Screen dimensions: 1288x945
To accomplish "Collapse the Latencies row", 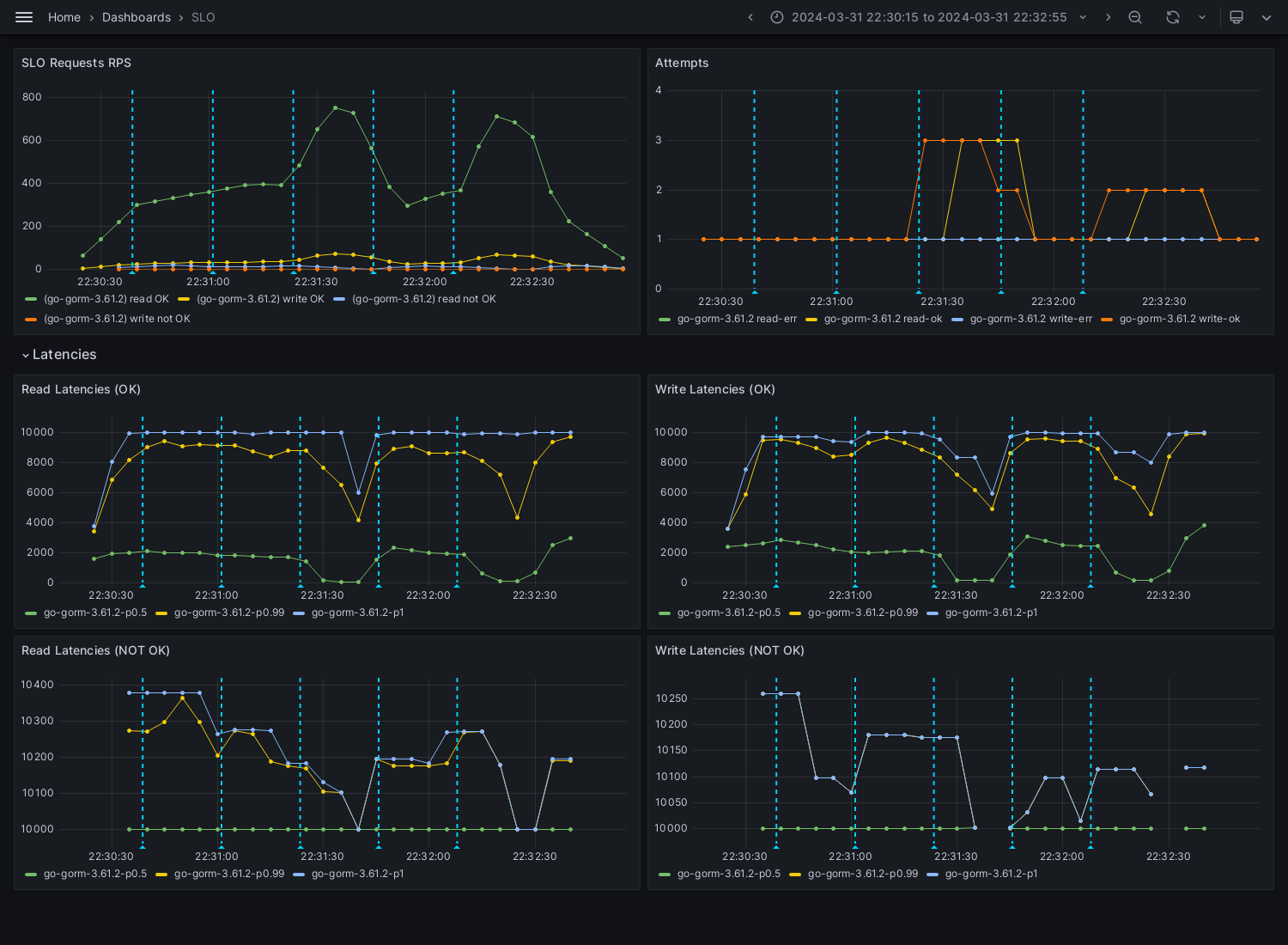I will point(59,355).
